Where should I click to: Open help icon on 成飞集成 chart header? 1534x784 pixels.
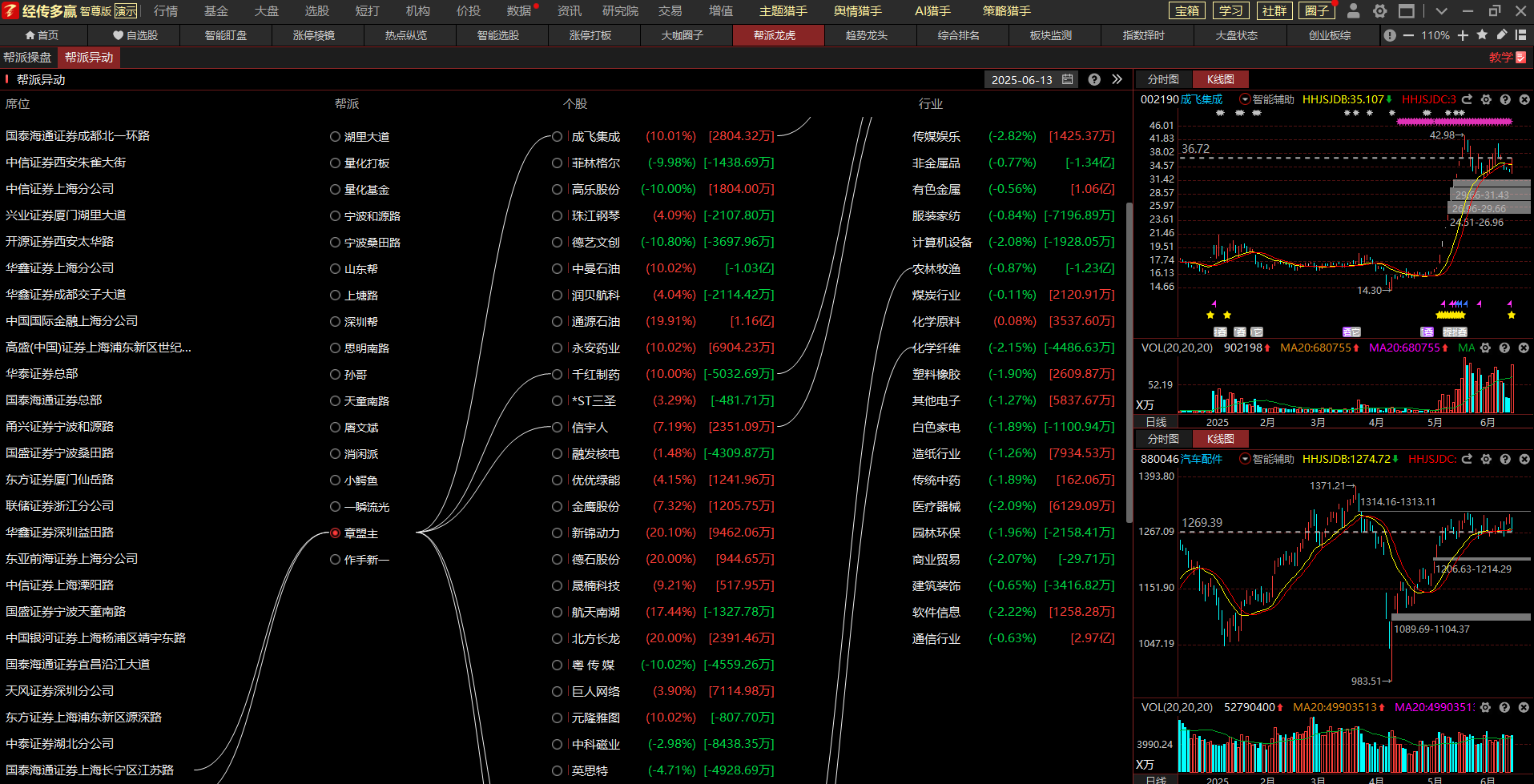1505,100
